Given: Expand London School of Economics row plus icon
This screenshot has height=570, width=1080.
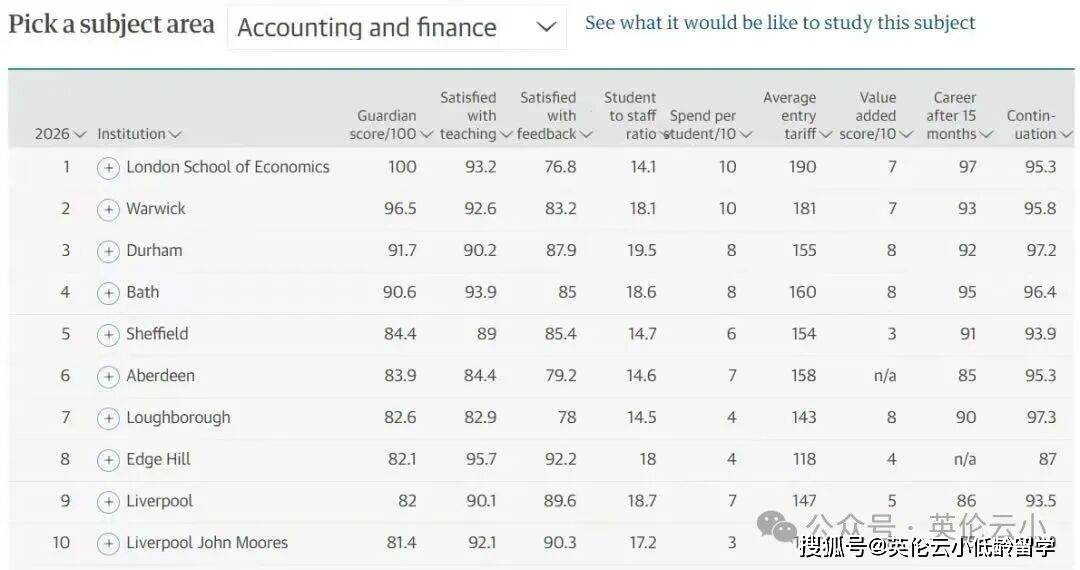Looking at the screenshot, I should [108, 168].
